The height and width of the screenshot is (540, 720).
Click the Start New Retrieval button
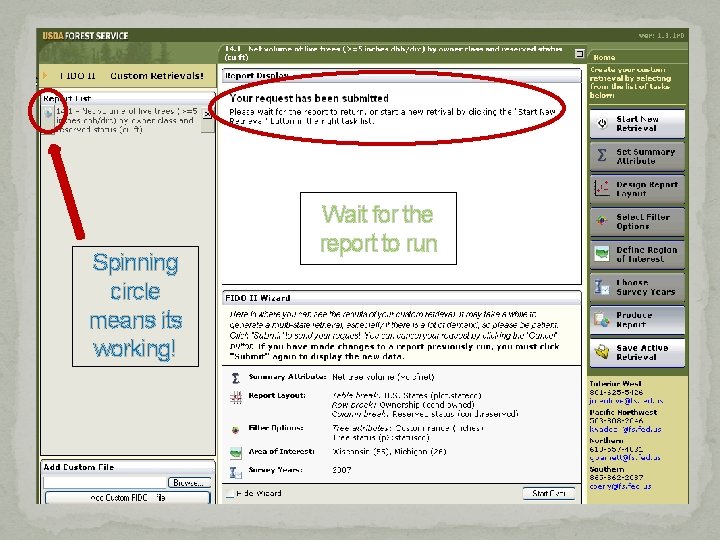click(637, 124)
